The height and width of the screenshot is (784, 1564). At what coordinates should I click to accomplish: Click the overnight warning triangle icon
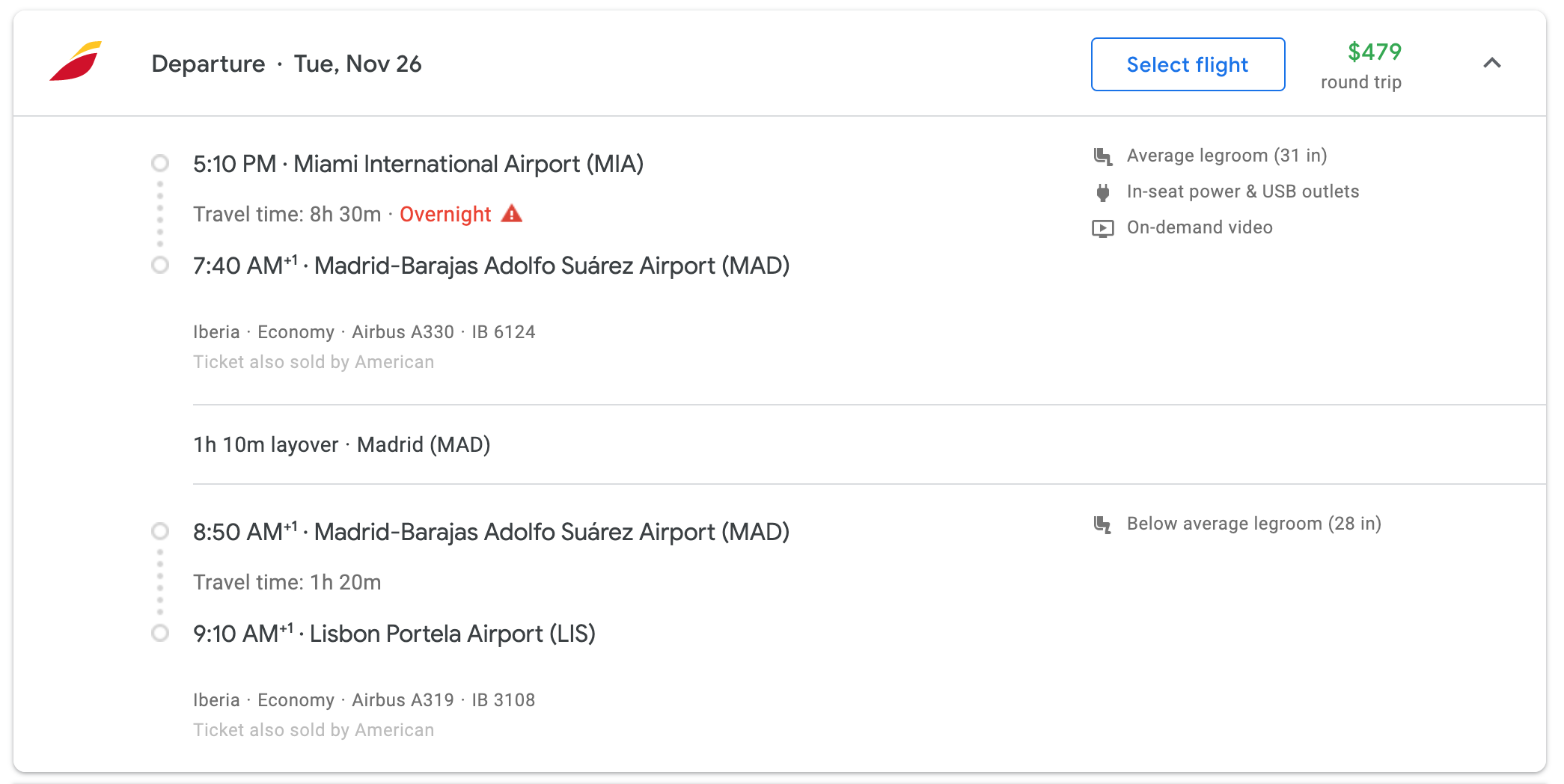(x=512, y=214)
